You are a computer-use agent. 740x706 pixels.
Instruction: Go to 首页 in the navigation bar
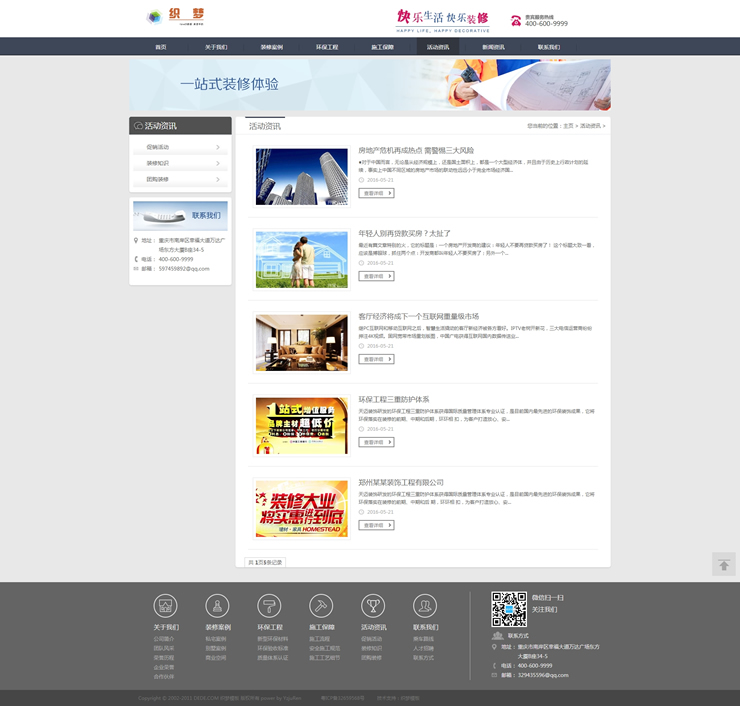click(x=160, y=47)
